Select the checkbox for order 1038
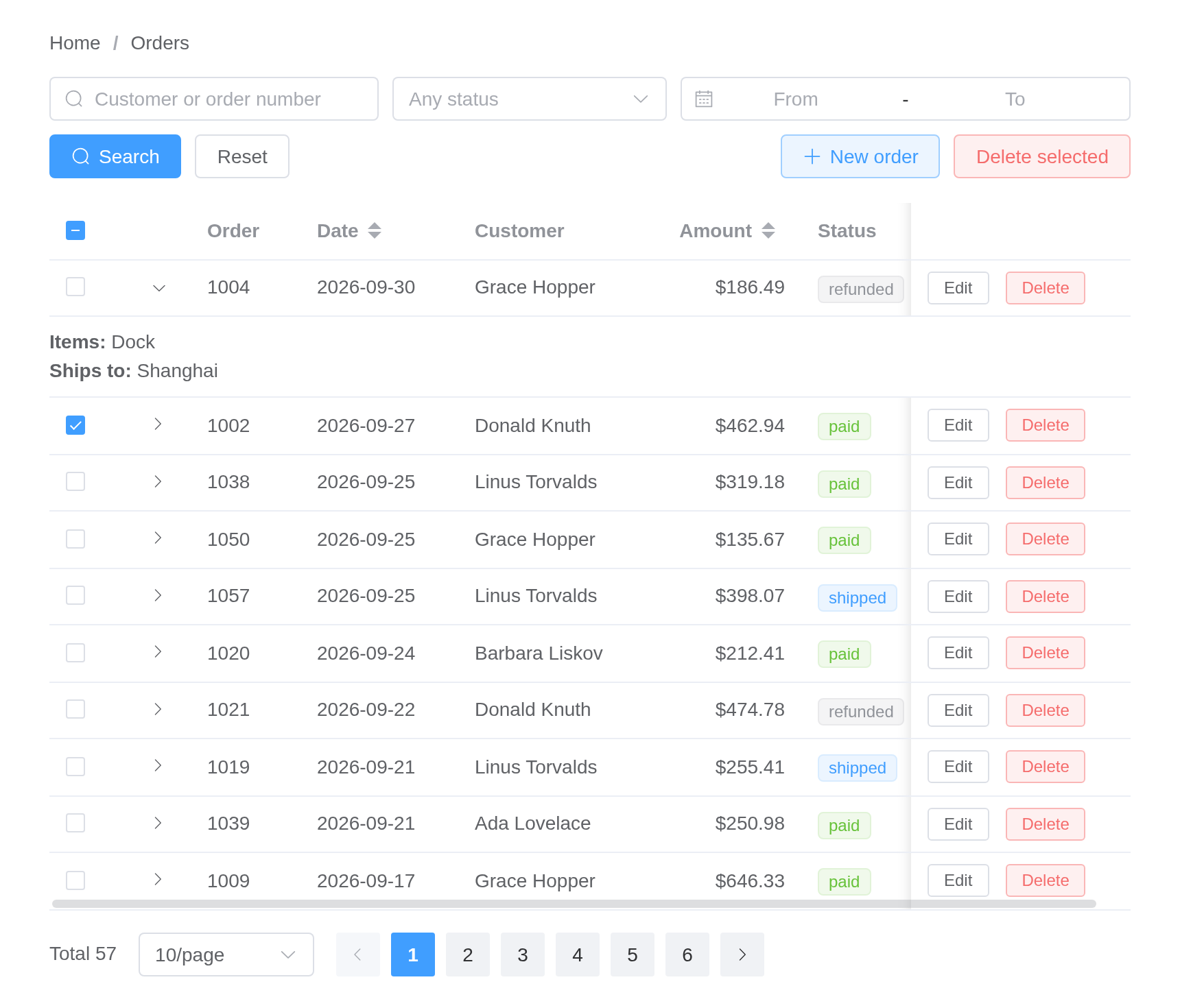 pos(75,481)
